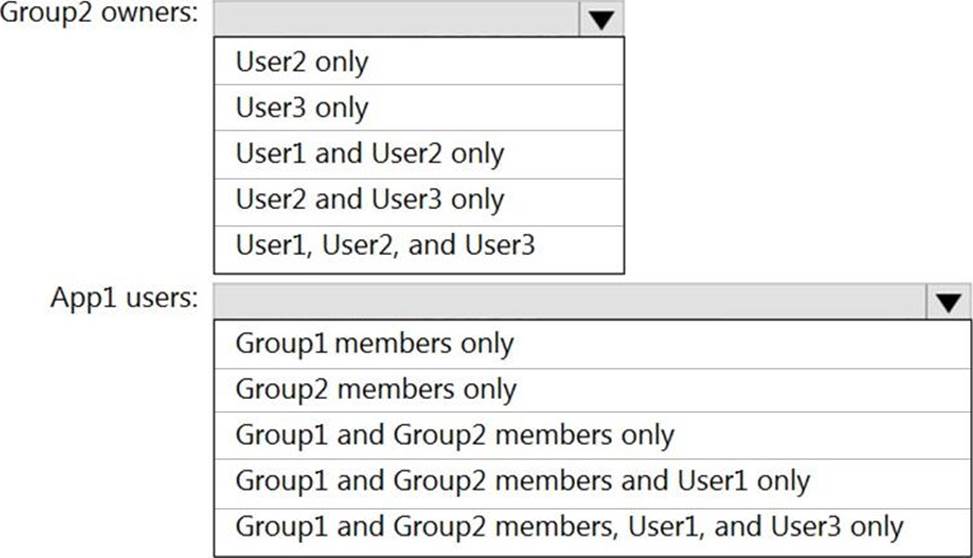Open the App1 users dropdown arrow
This screenshot has height=558, width=973.
(948, 302)
